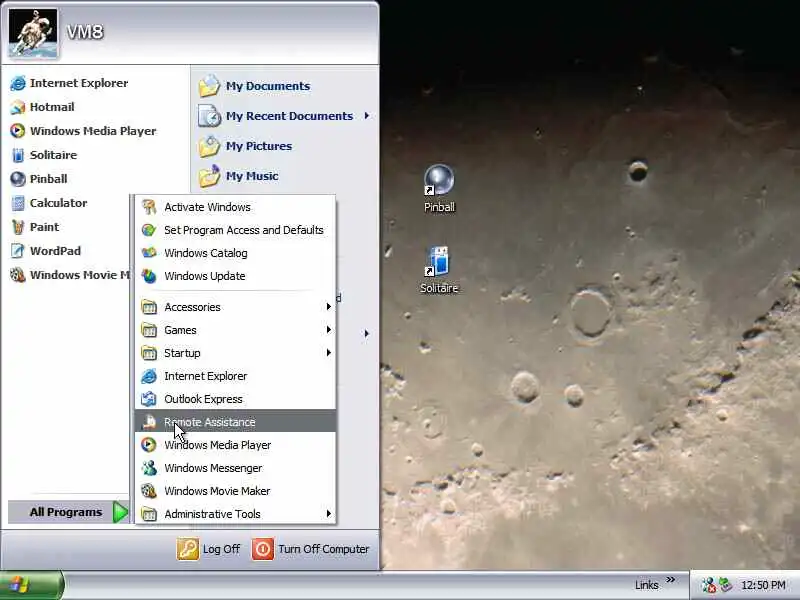The height and width of the screenshot is (600, 800).
Task: Click the network connection tray icon
Action: (726, 585)
